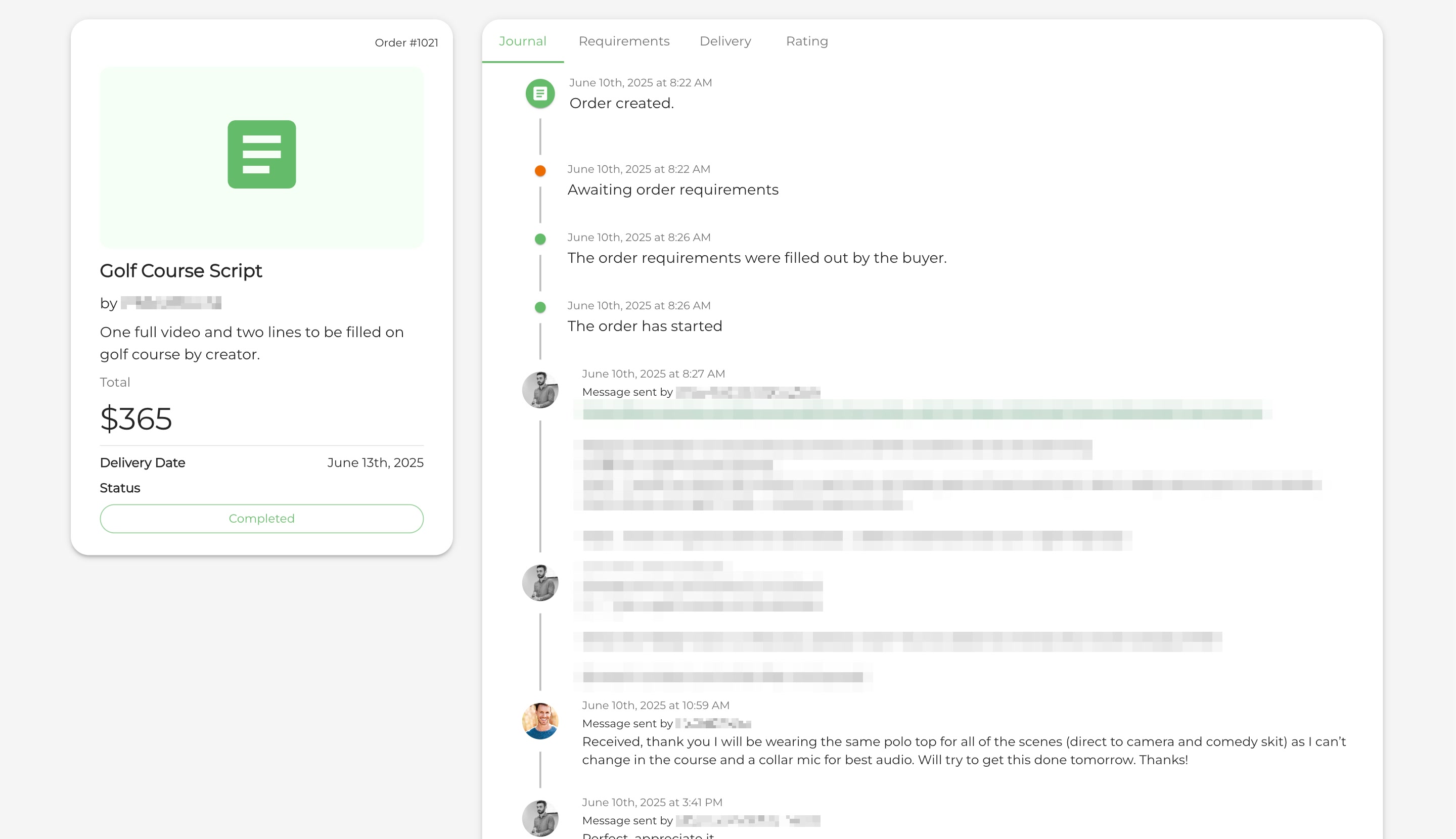Image resolution: width=1456 pixels, height=839 pixels.
Task: Click the requirements filled out by buyer text
Action: tap(757, 258)
